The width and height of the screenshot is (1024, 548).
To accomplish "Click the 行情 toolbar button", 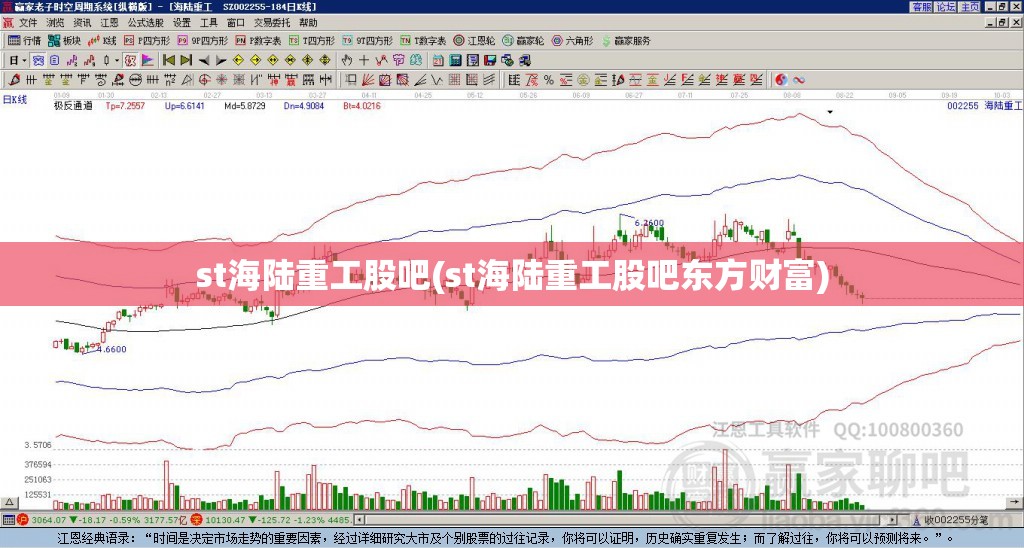I will pos(25,40).
